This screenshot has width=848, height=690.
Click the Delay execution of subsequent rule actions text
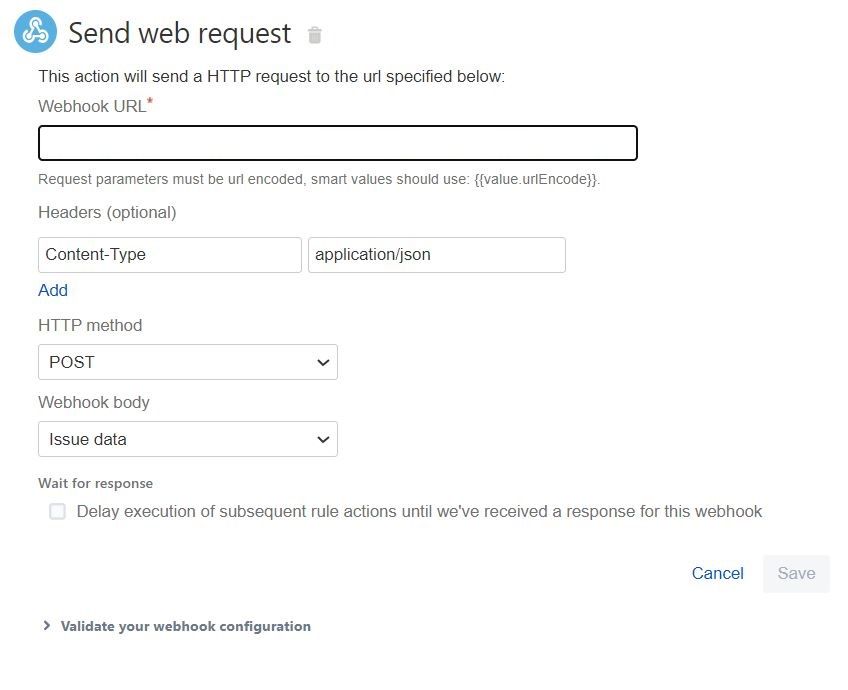[x=419, y=511]
